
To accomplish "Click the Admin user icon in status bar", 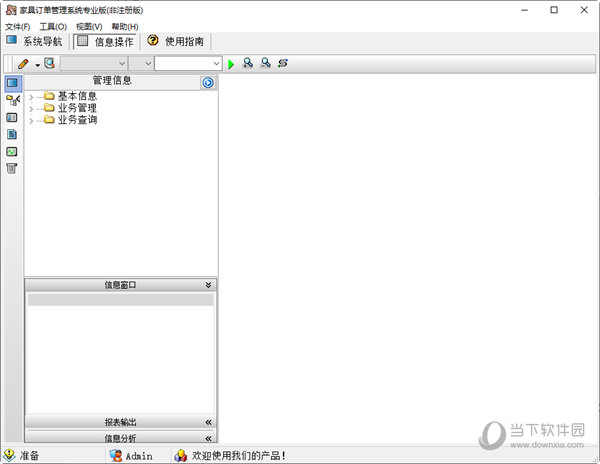I will 116,455.
